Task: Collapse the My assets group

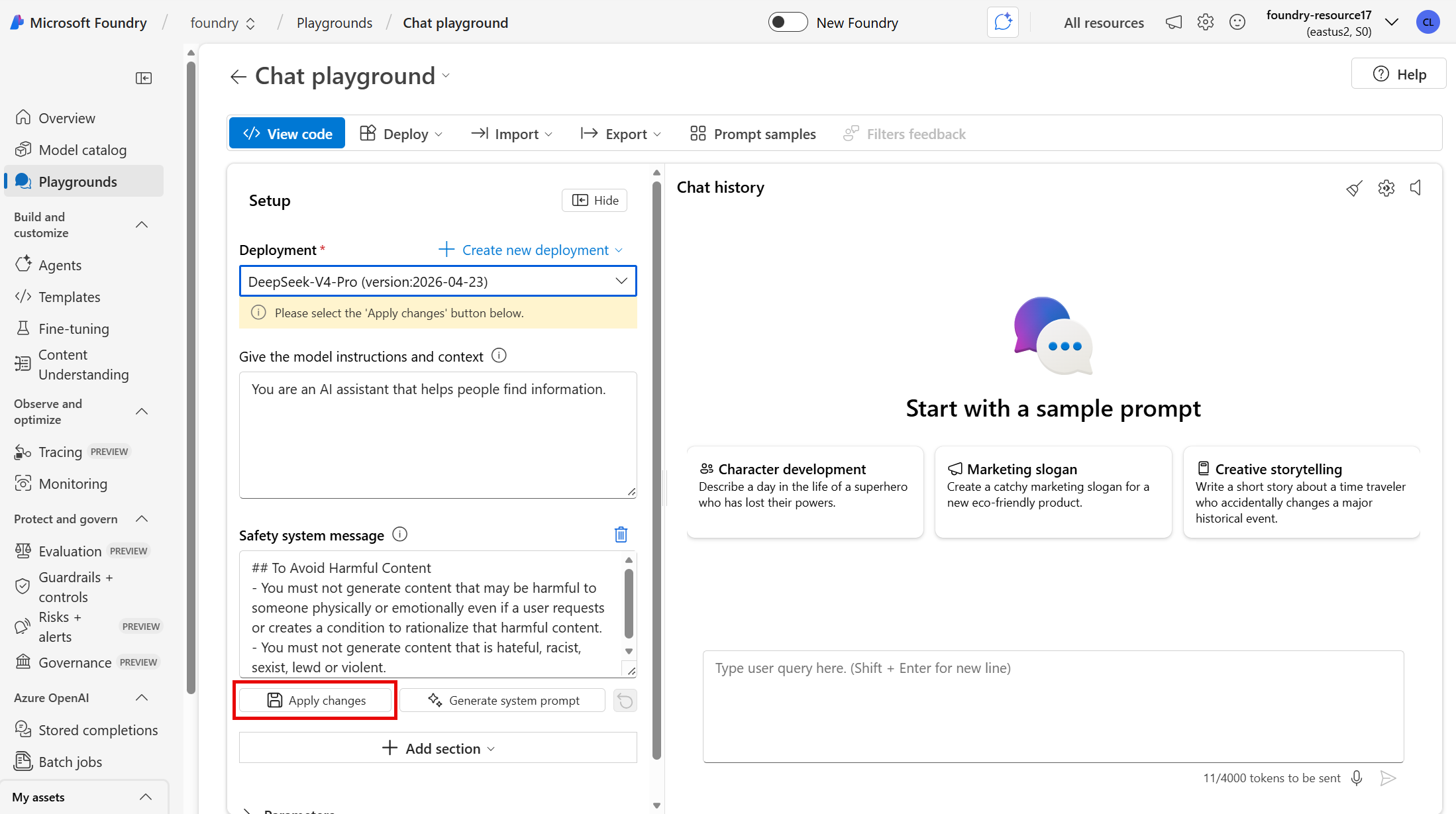Action: pyautogui.click(x=146, y=797)
